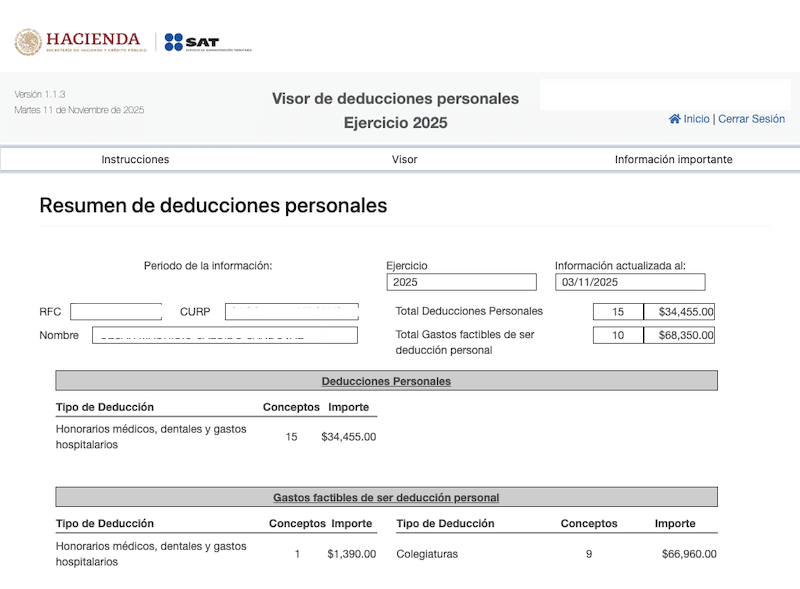The image size is (800, 589).
Task: Expand the Gastos factibles section header
Action: (387, 497)
